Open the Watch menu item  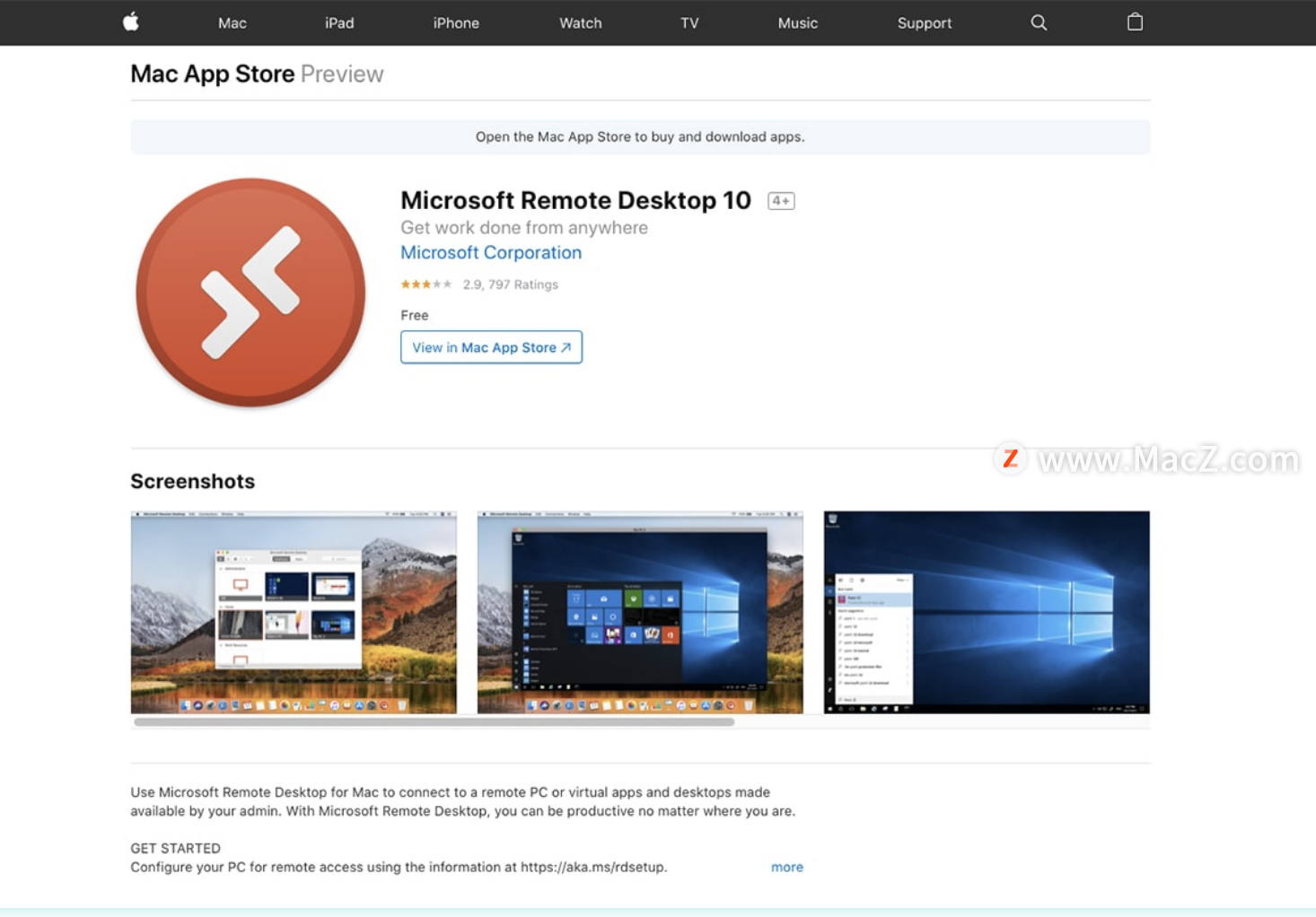click(581, 23)
